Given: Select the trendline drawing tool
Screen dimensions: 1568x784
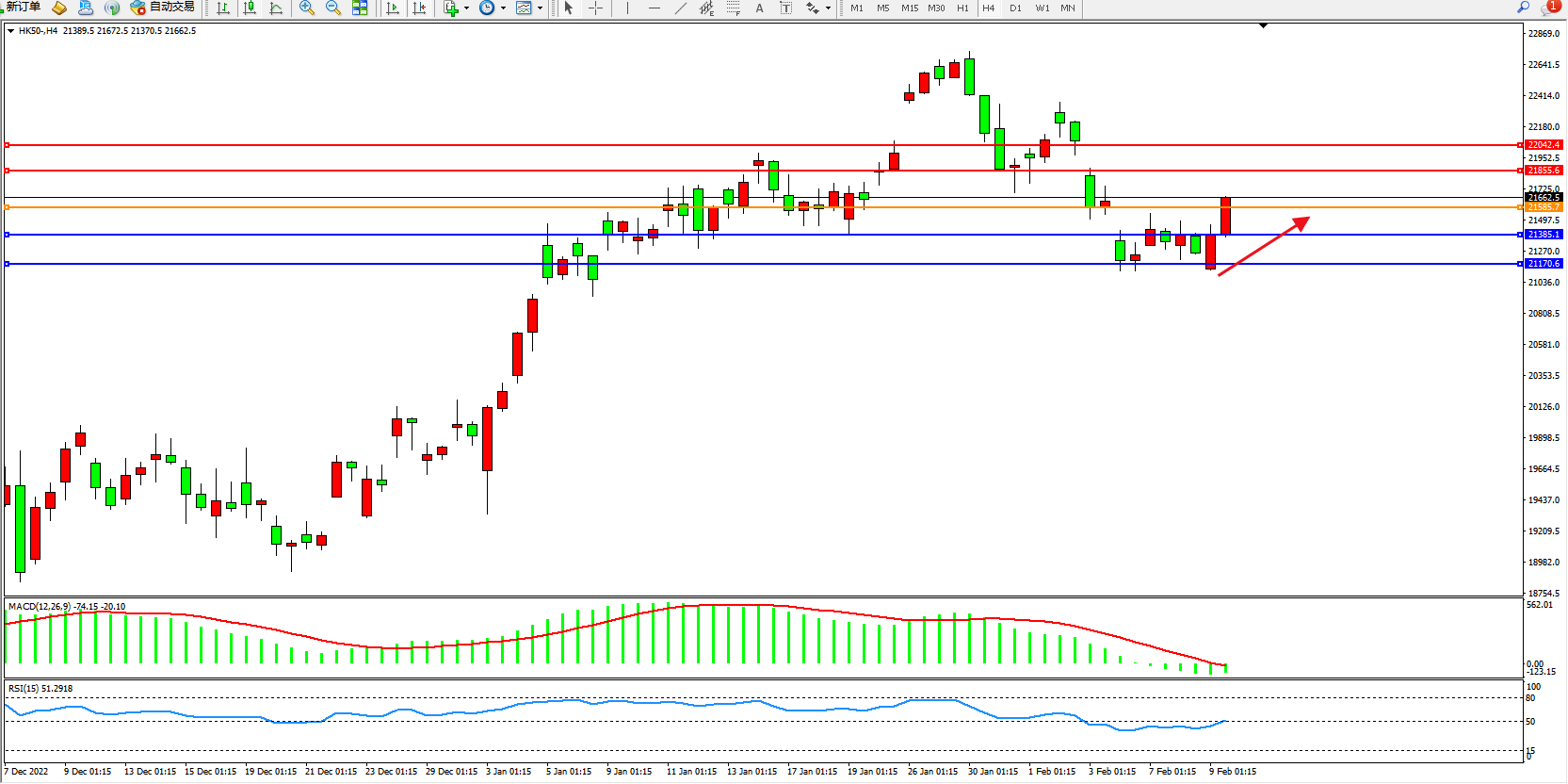Looking at the screenshot, I should (x=681, y=8).
